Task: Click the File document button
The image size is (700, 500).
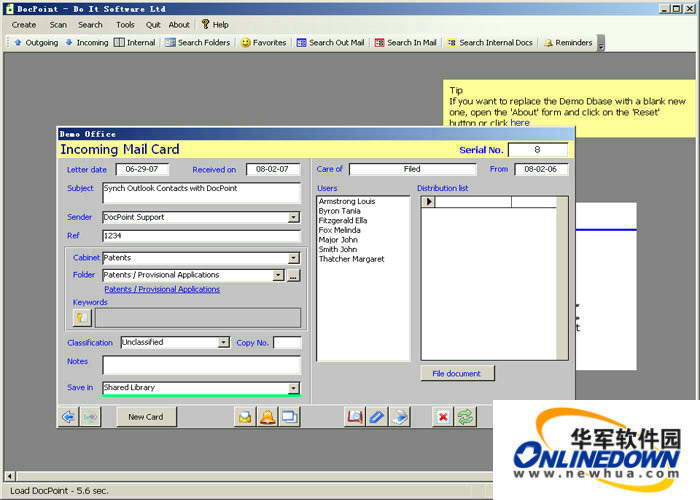Action: (x=457, y=373)
